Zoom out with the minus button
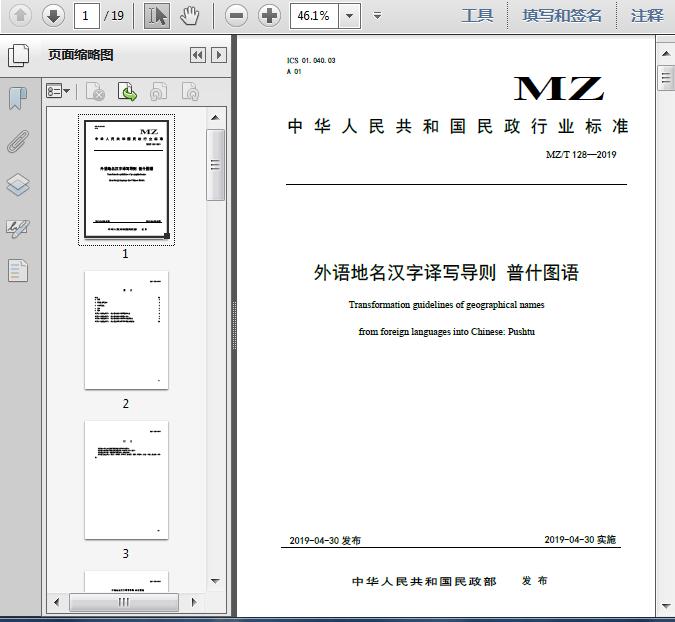Image resolution: width=675 pixels, height=622 pixels. [x=236, y=15]
